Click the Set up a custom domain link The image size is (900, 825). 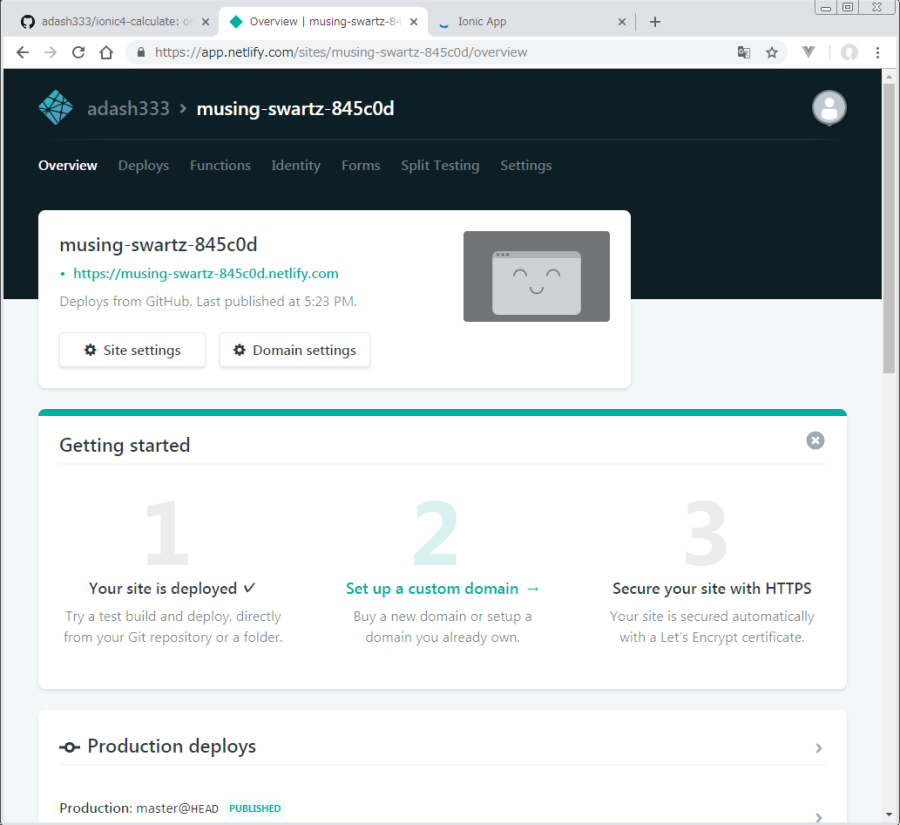coord(442,589)
